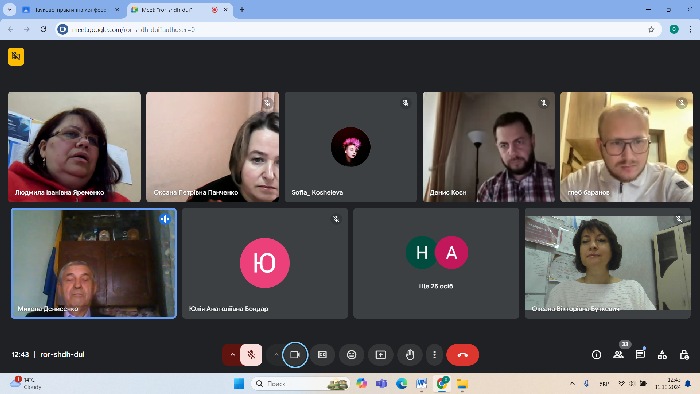
Task: Open more options three-dot menu
Action: tap(434, 355)
